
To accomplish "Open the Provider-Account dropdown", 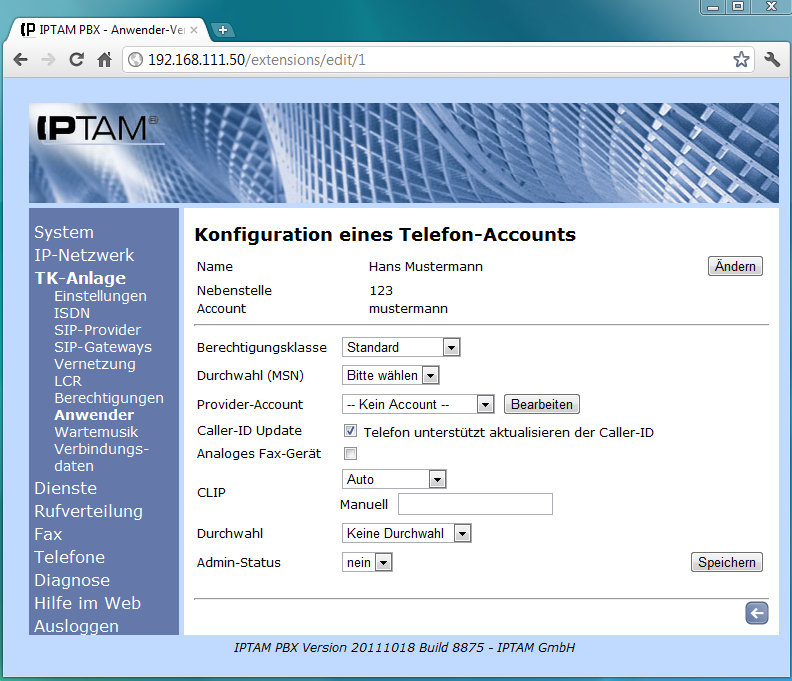I will pos(418,405).
